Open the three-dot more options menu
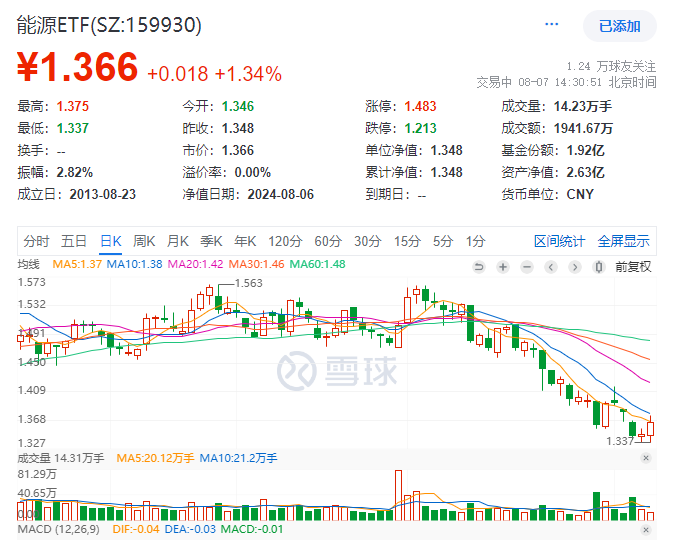The width and height of the screenshot is (675, 540). (x=551, y=25)
